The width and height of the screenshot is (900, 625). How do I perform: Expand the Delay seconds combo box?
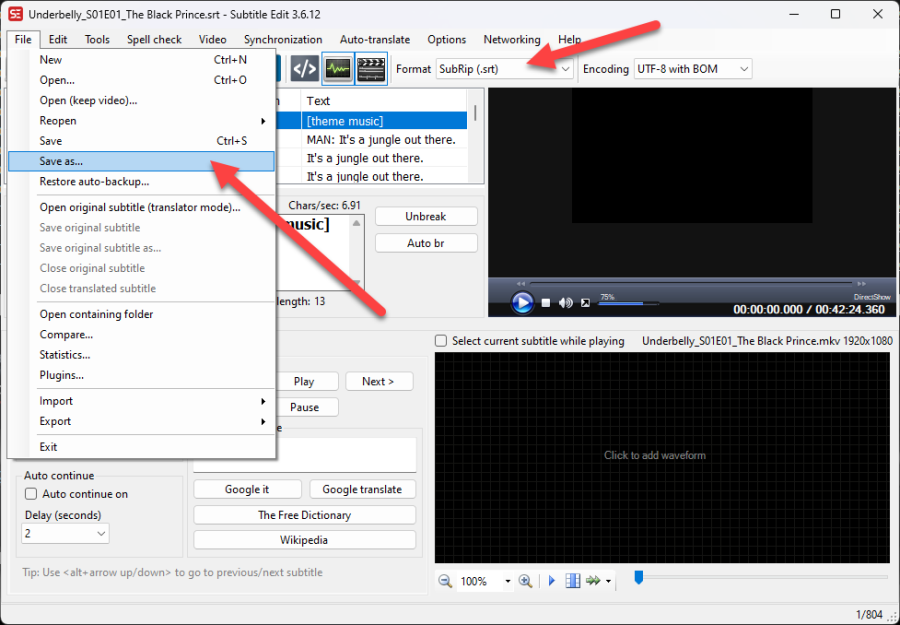coord(100,534)
